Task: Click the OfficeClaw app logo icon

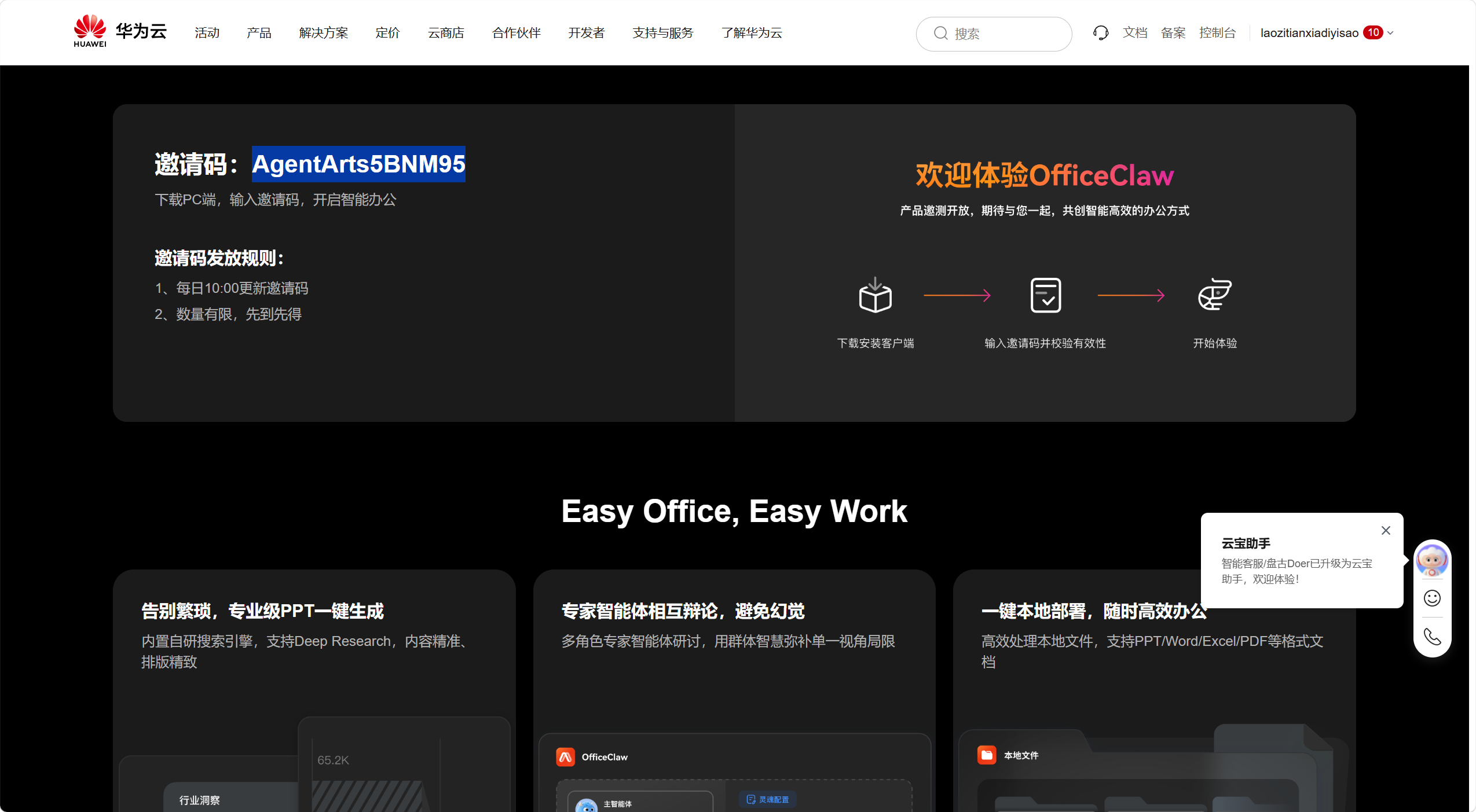Action: point(565,756)
